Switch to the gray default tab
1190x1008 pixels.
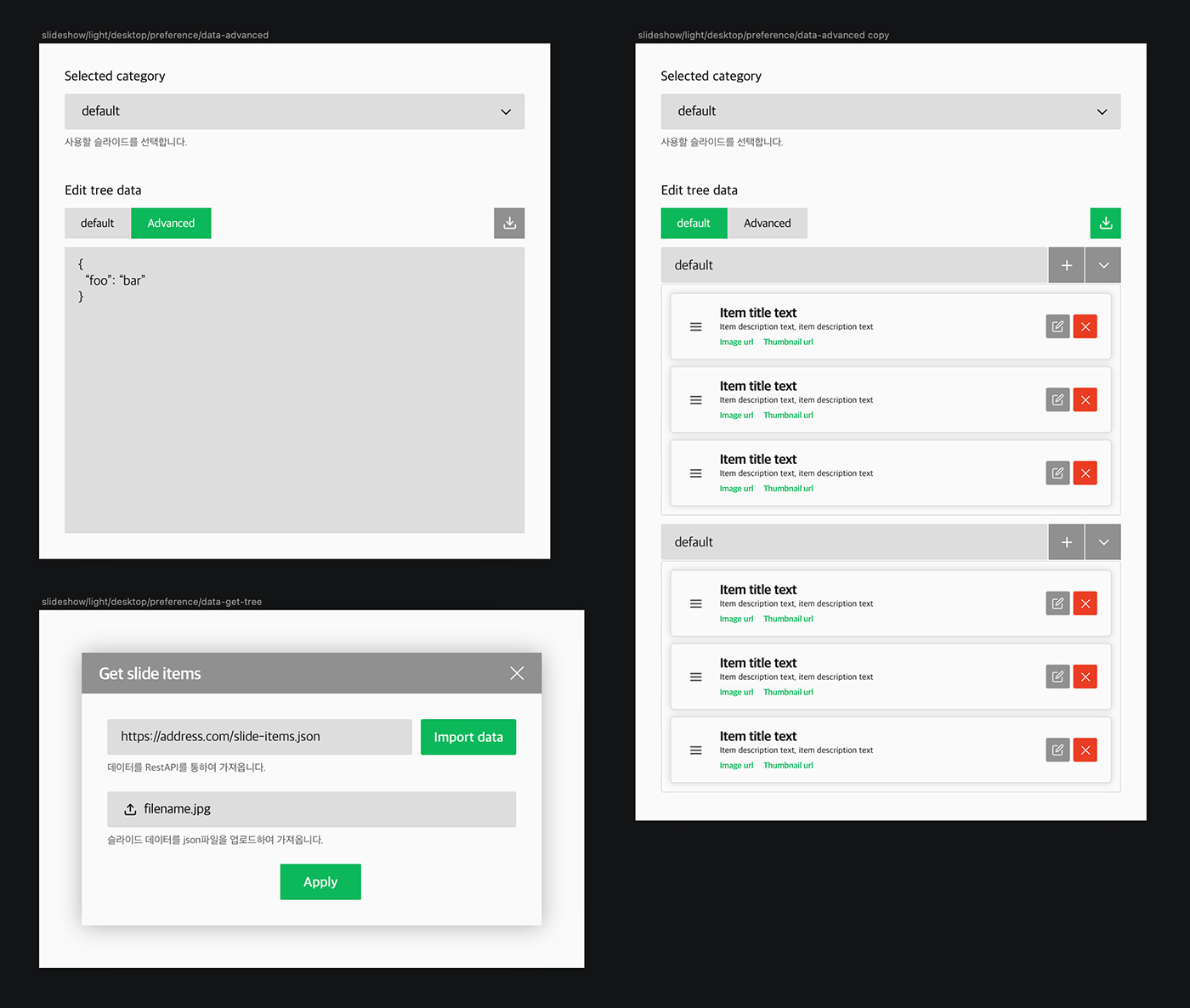tap(97, 224)
